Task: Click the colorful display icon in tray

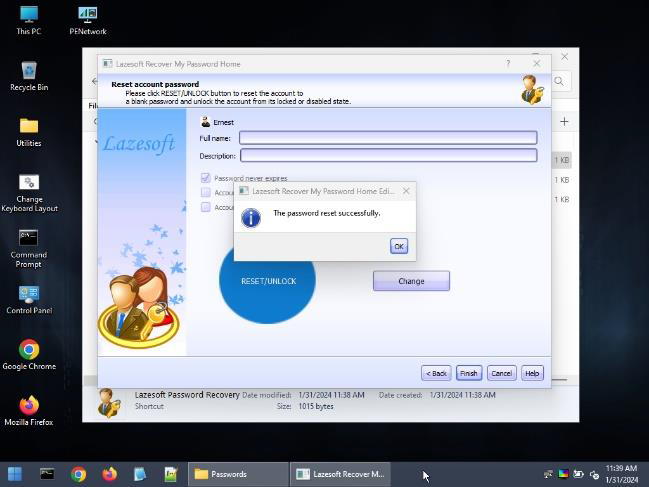Action: (563, 474)
